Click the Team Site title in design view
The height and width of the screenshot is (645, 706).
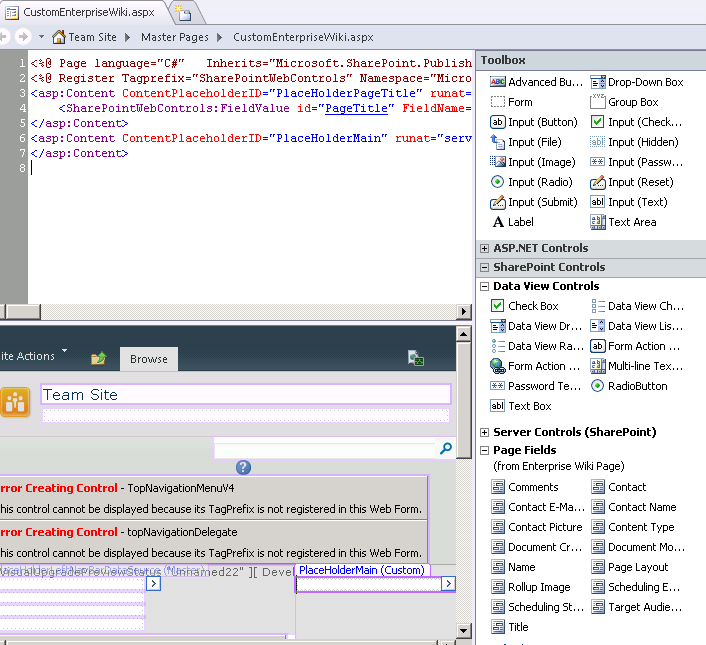tap(80, 395)
